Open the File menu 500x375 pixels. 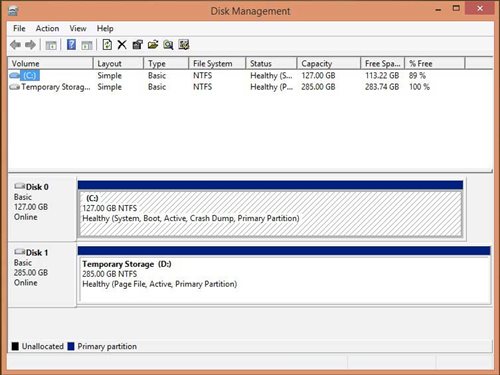[x=19, y=29]
